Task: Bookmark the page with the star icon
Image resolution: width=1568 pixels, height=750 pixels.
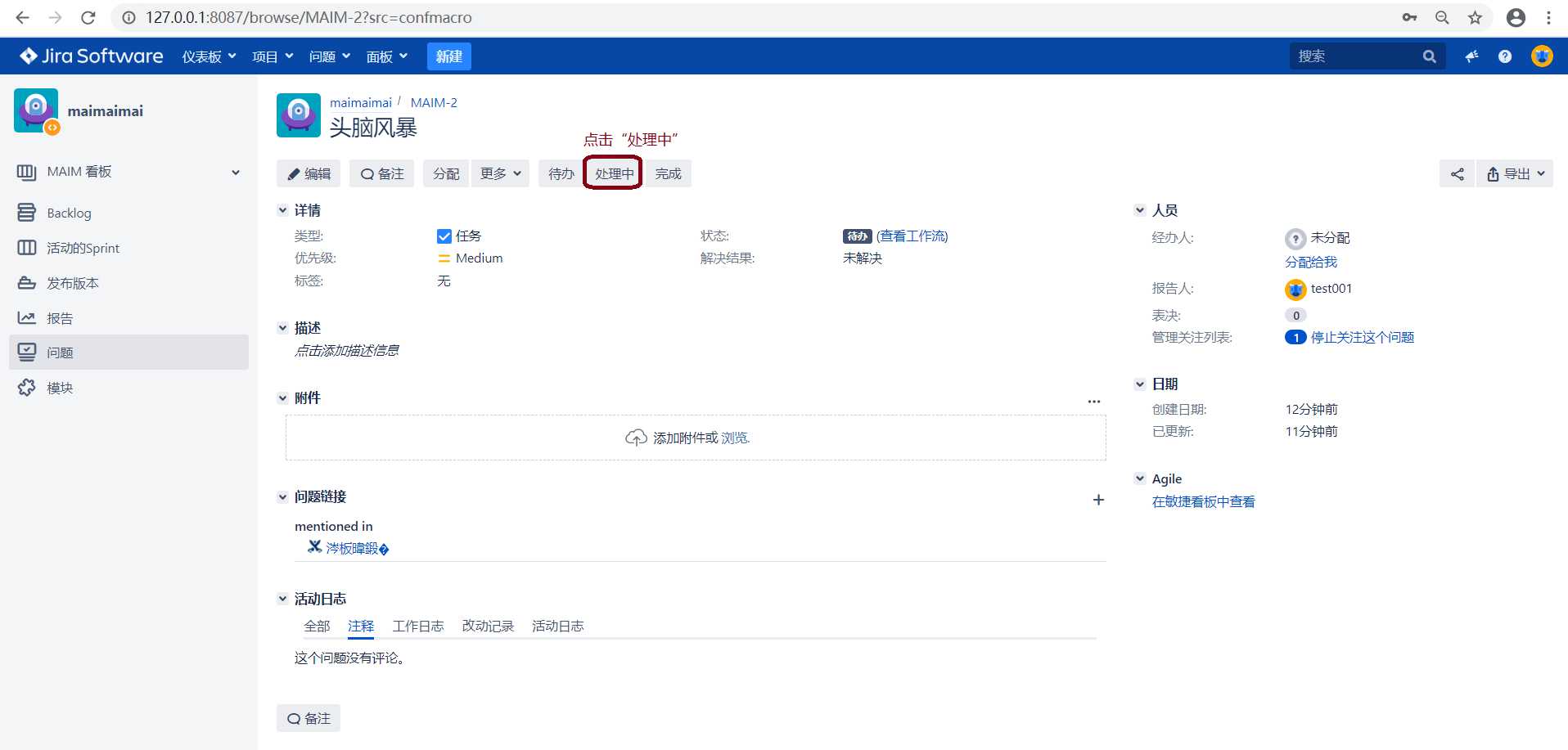Action: [1475, 17]
